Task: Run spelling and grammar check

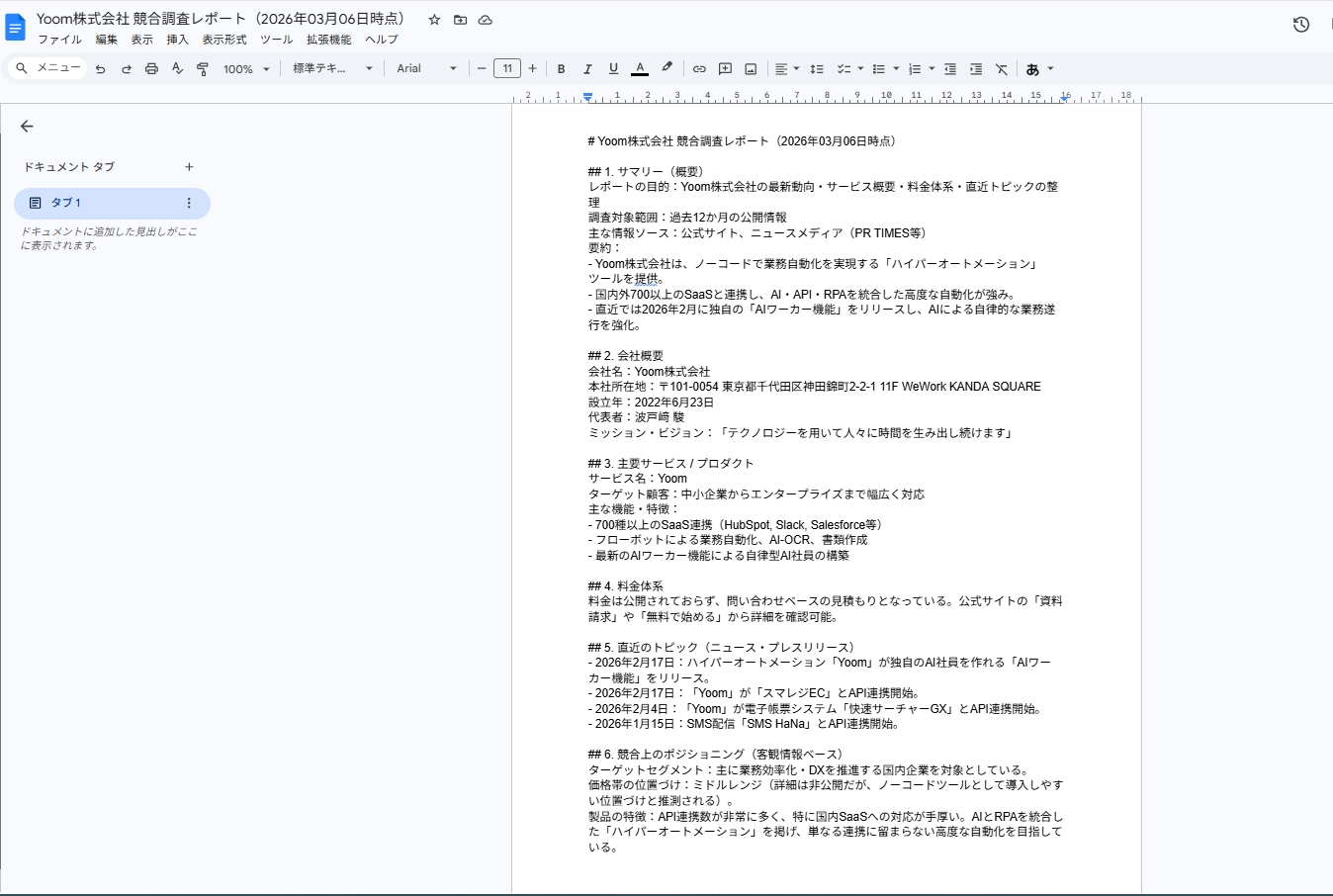Action: click(x=177, y=69)
